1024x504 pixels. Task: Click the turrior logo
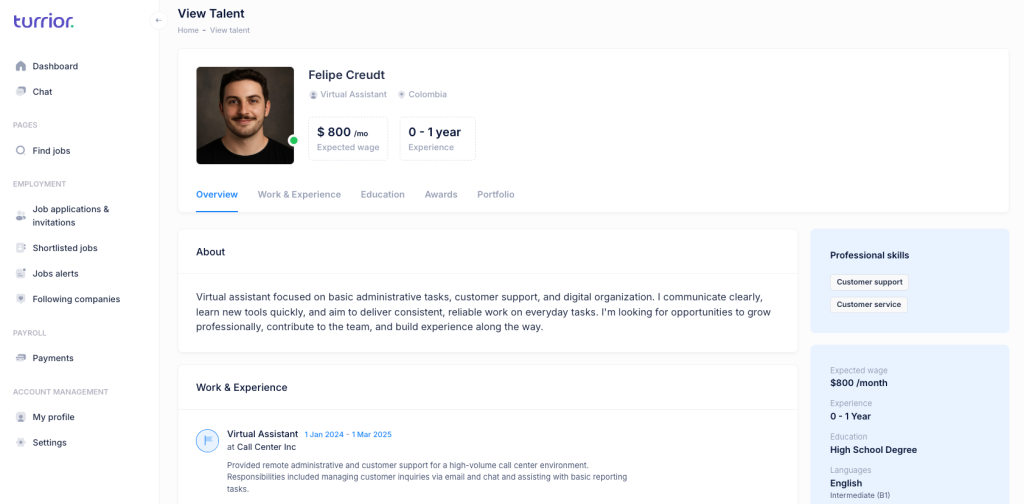44,21
